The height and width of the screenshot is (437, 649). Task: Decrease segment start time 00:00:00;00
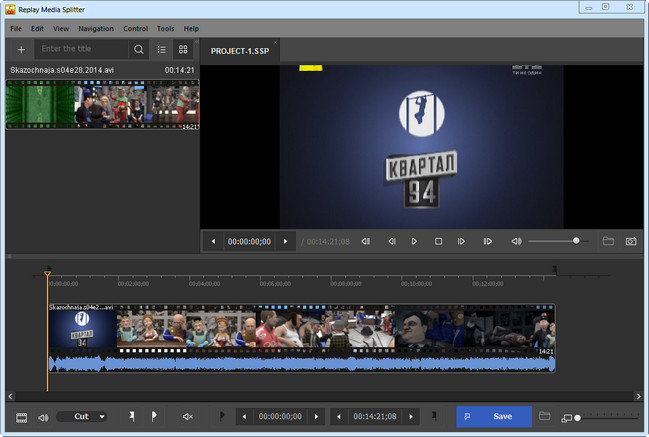pyautogui.click(x=244, y=417)
